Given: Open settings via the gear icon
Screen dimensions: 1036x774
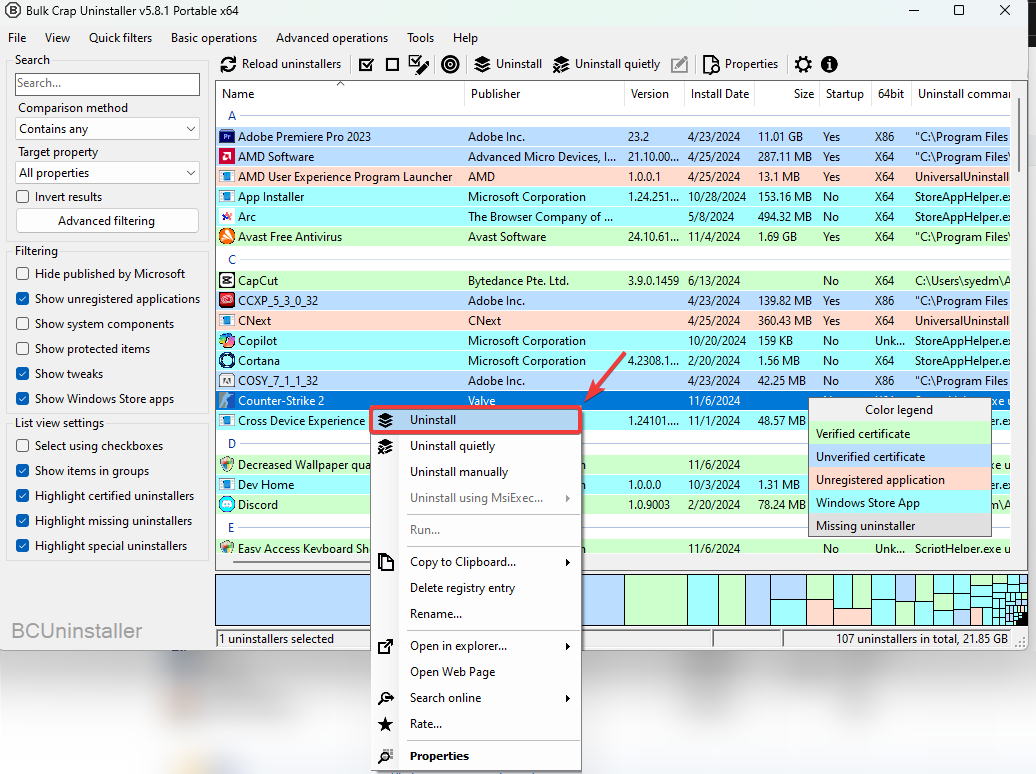Looking at the screenshot, I should pos(803,64).
